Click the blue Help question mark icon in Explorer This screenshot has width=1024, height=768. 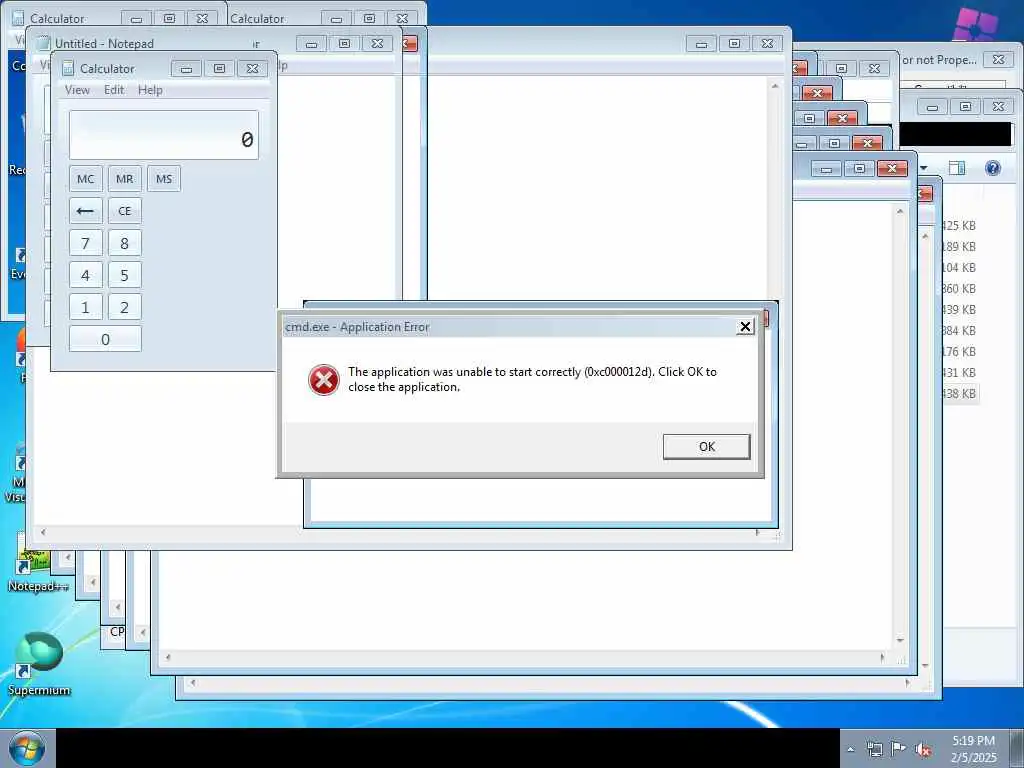993,168
